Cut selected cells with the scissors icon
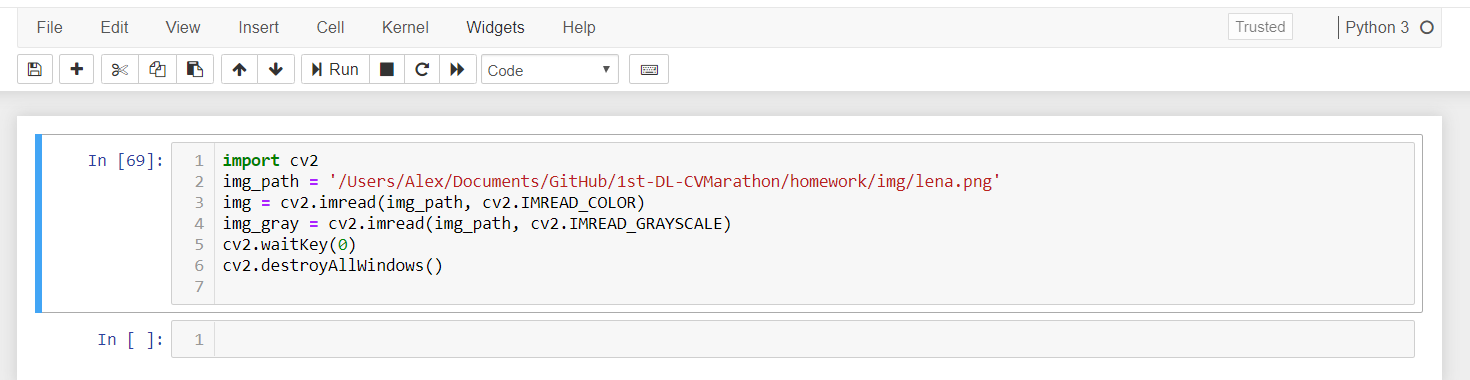Image resolution: width=1470 pixels, height=380 pixels. tap(120, 70)
